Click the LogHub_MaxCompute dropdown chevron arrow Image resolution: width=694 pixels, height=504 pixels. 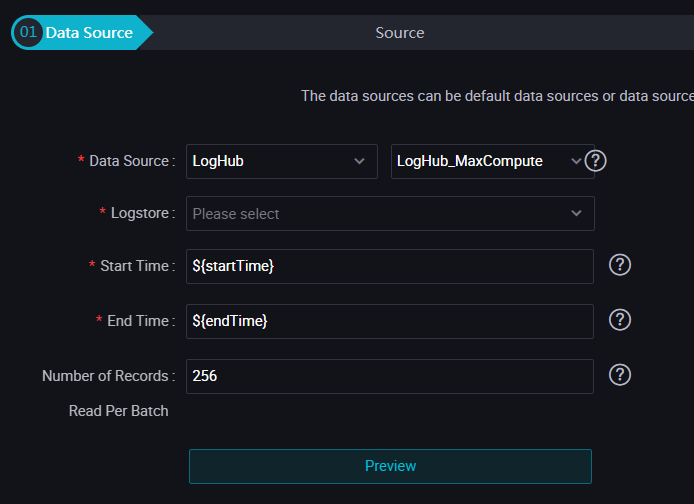click(x=575, y=161)
